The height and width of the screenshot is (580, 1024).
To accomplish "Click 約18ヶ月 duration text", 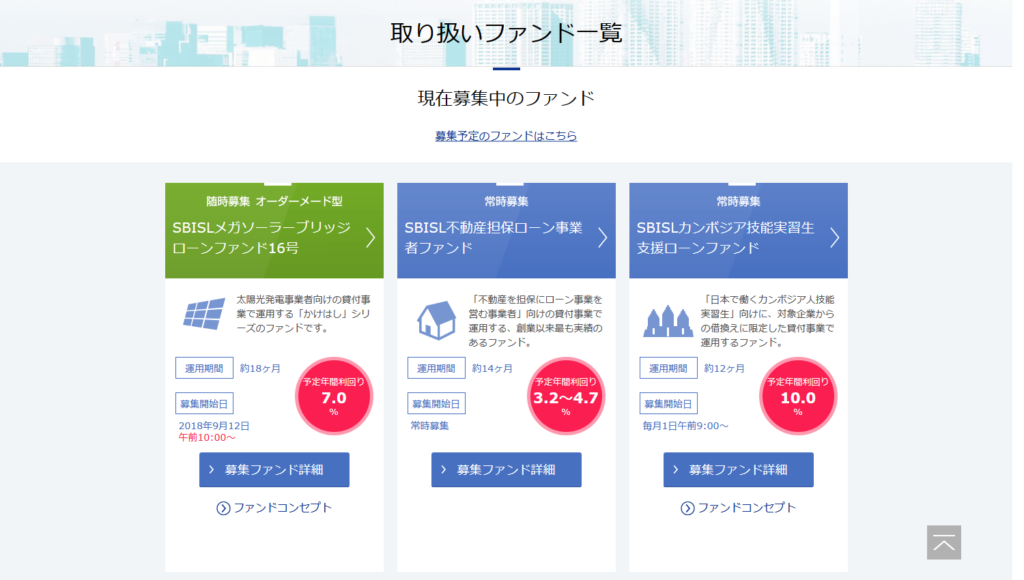I will (x=260, y=368).
